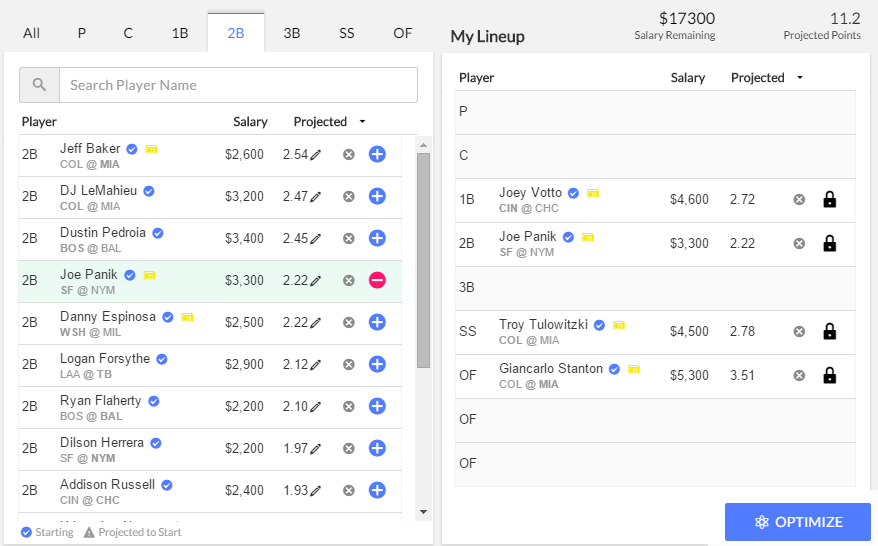The width and height of the screenshot is (878, 546).
Task: Edit Dilson Herrera's projection pencil
Action: coord(316,449)
